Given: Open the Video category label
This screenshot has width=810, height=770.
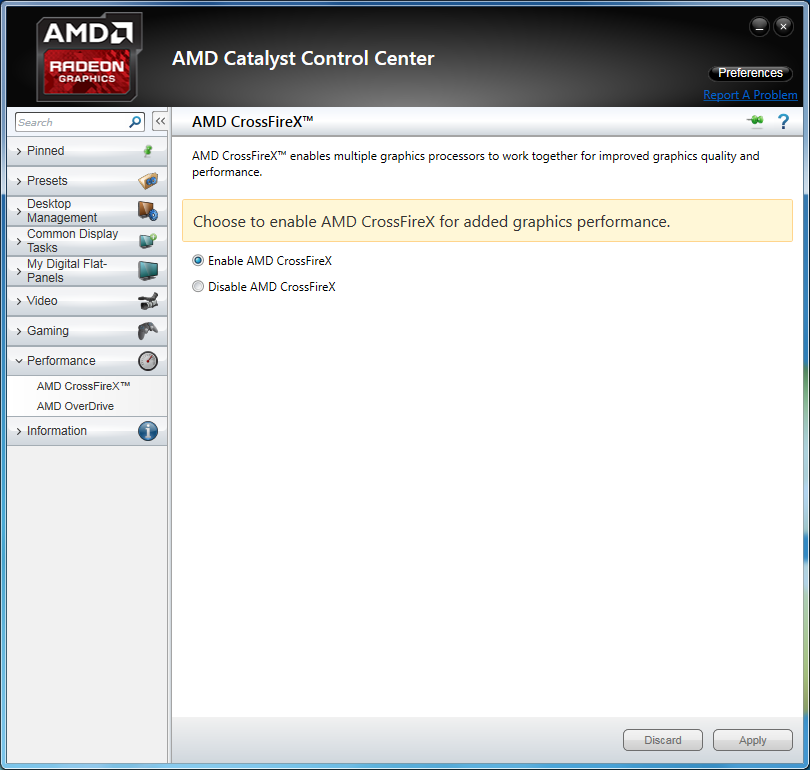Looking at the screenshot, I should pyautogui.click(x=42, y=301).
